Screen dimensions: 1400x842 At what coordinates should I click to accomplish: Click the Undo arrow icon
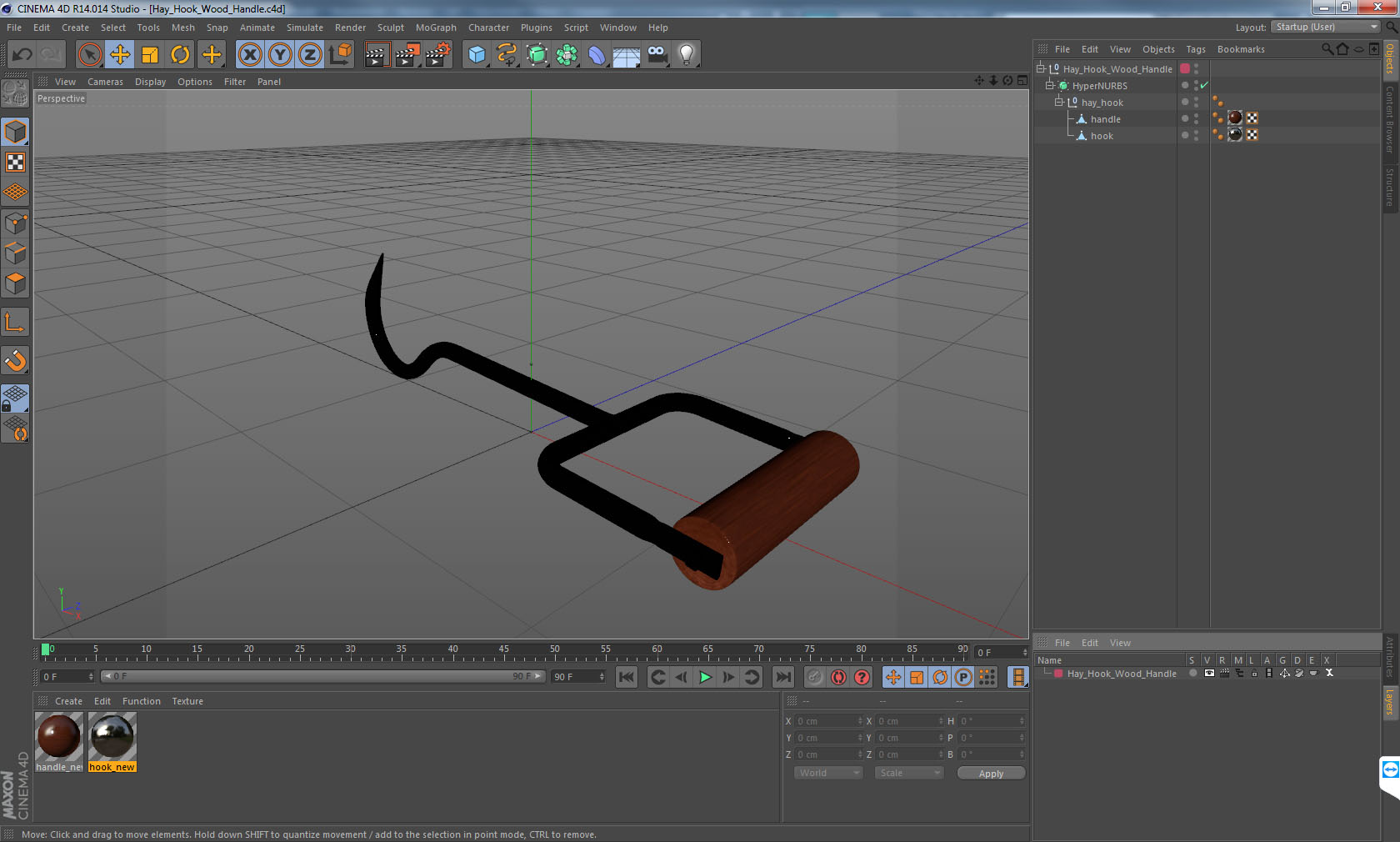(x=22, y=55)
